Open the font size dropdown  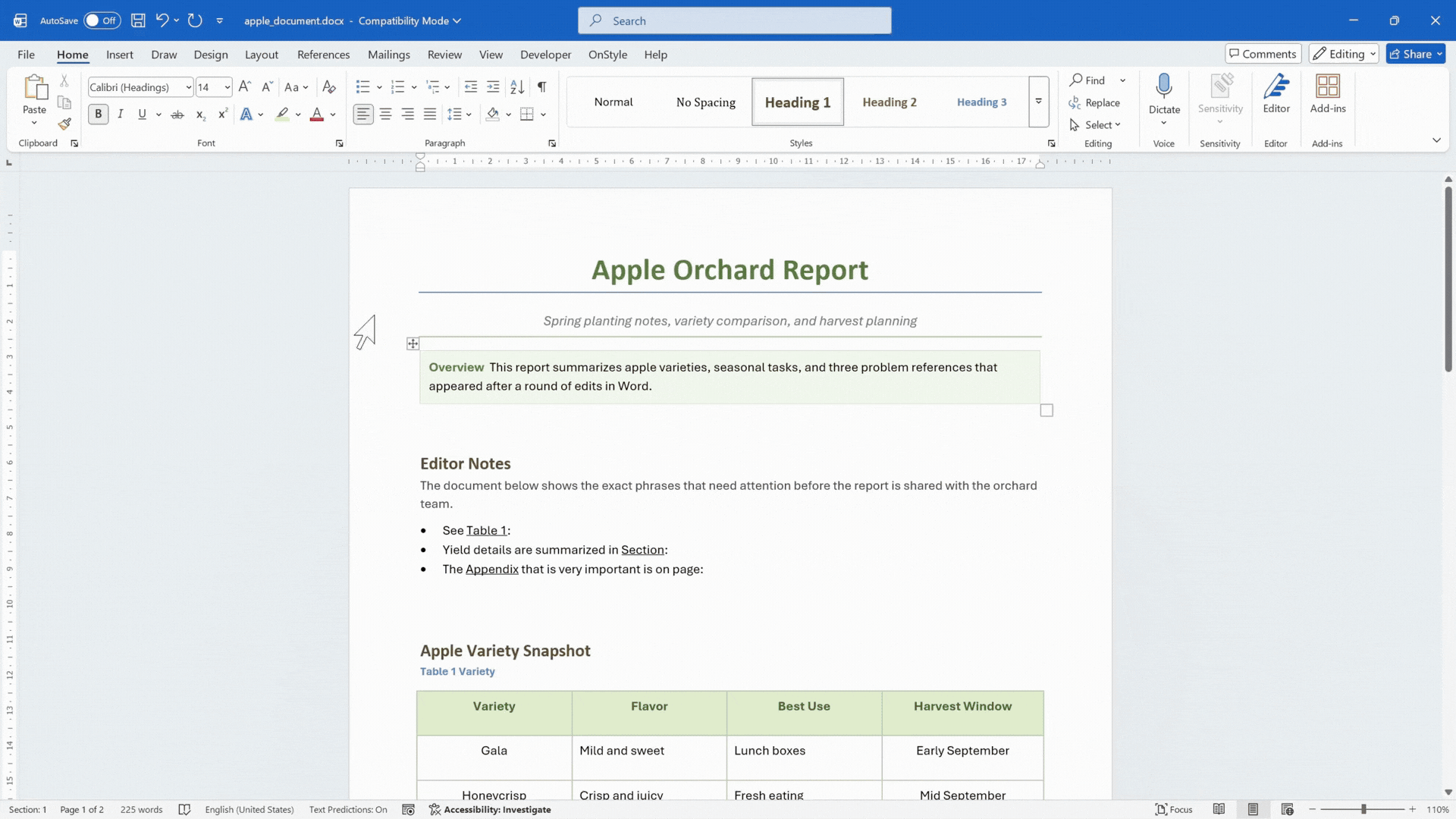(x=227, y=87)
